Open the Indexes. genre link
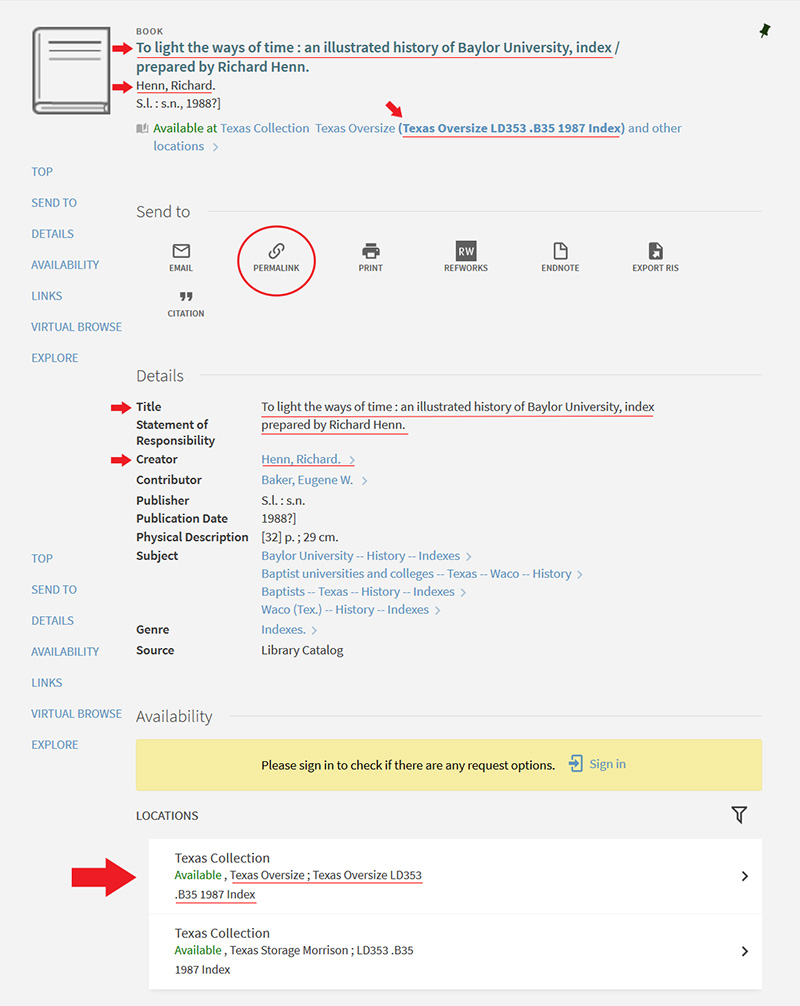This screenshot has width=800, height=1006. pyautogui.click(x=283, y=629)
